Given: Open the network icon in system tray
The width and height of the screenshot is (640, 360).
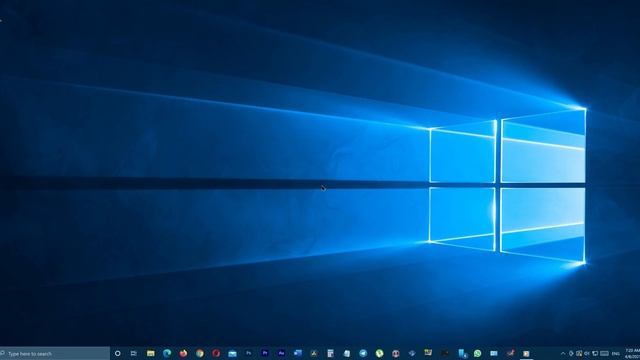Looking at the screenshot, I should click(595, 353).
